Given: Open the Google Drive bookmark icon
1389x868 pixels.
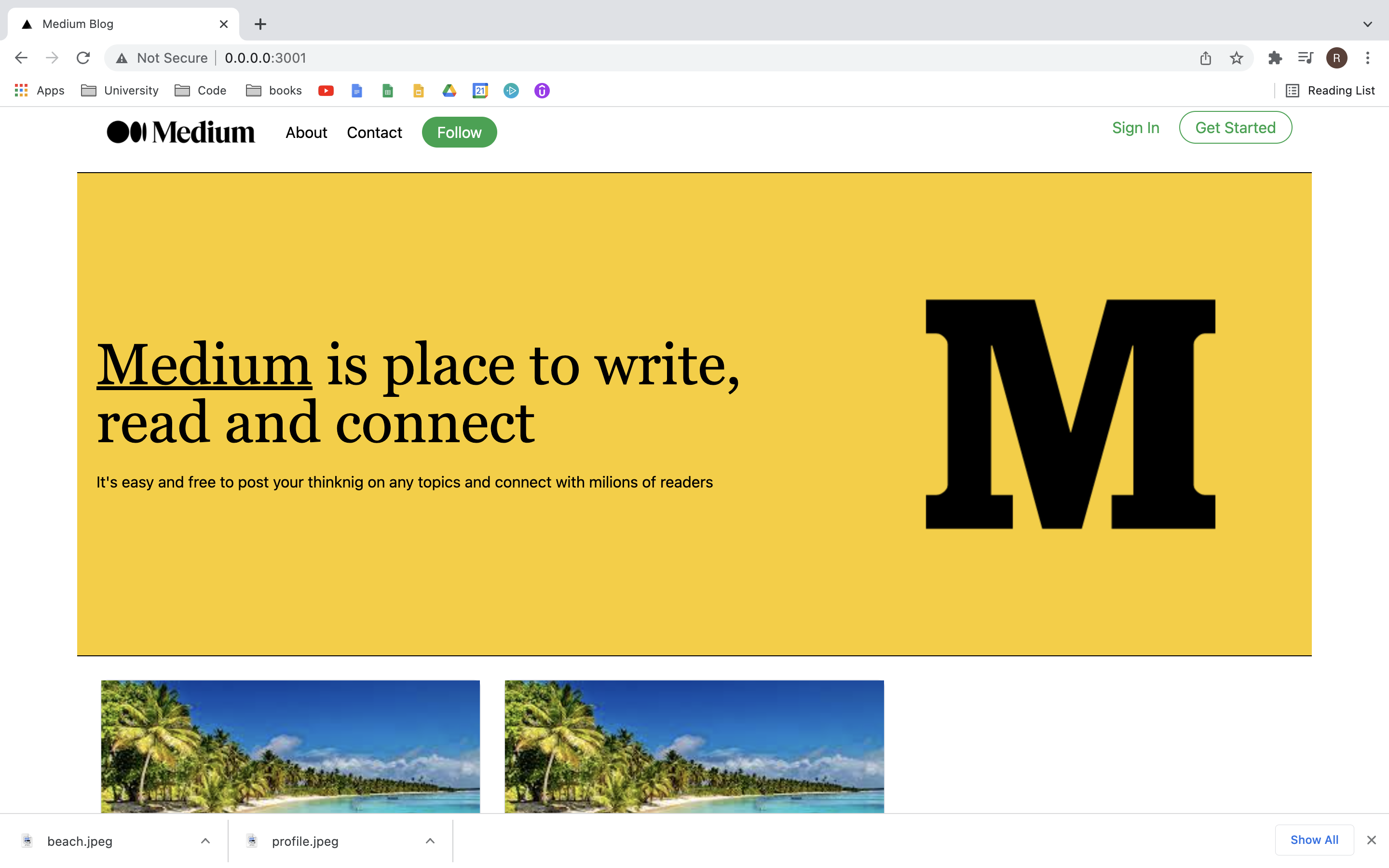Looking at the screenshot, I should [449, 91].
